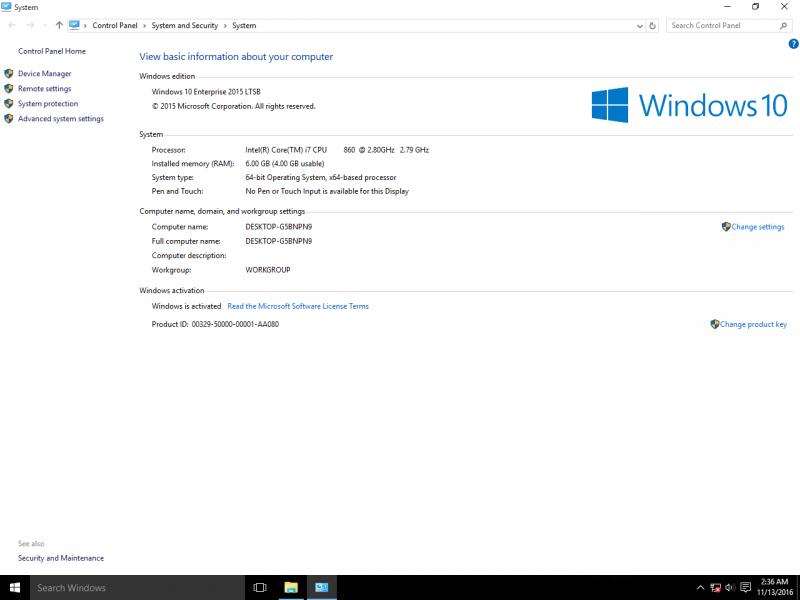
Task: Click the Windows 10 Enterprise 2015 LTSB text
Action: pos(206,92)
